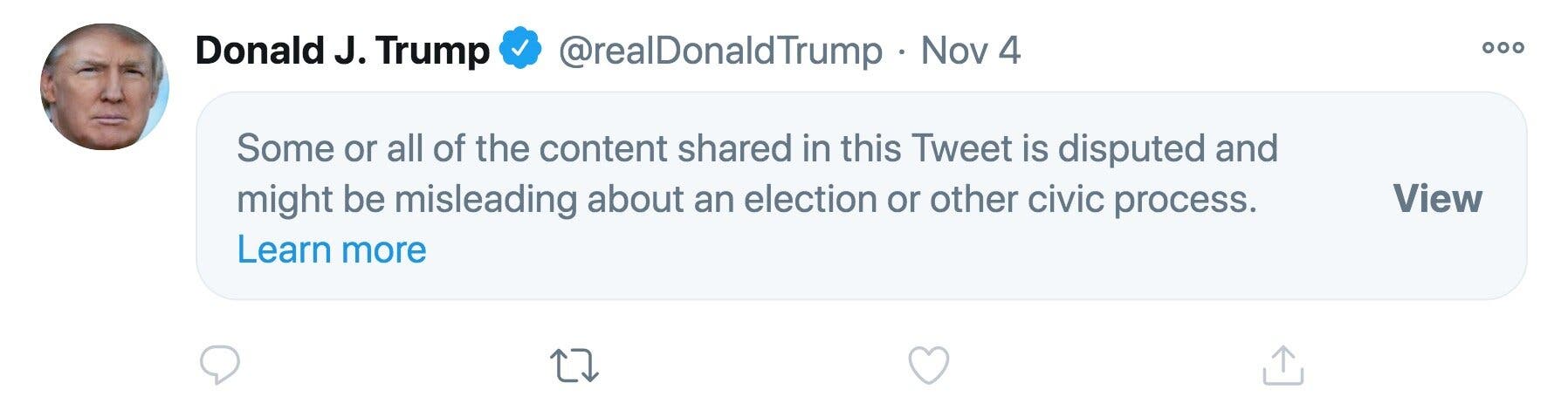Open the Donald J. Trump display name
1568x410 pixels.
(x=342, y=51)
